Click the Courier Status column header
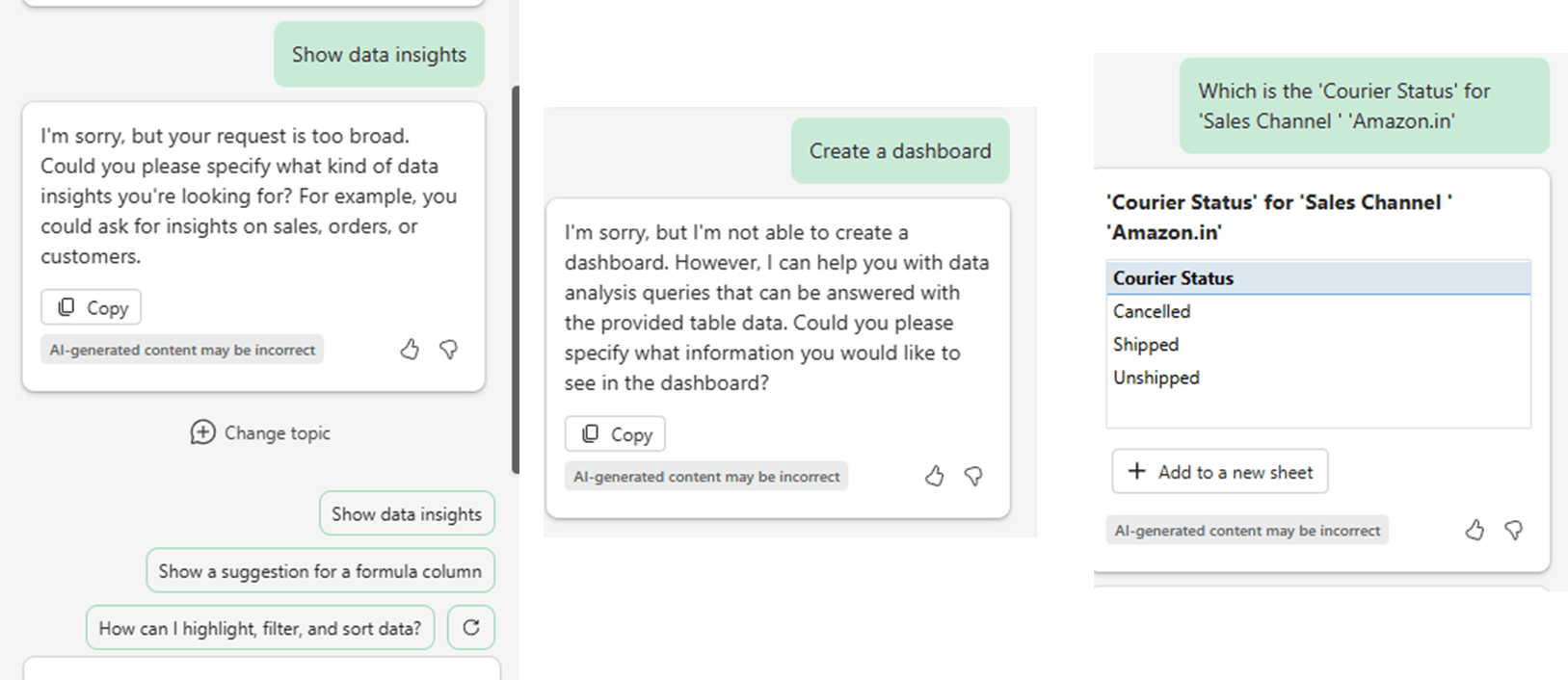1568x680 pixels. pos(1318,278)
